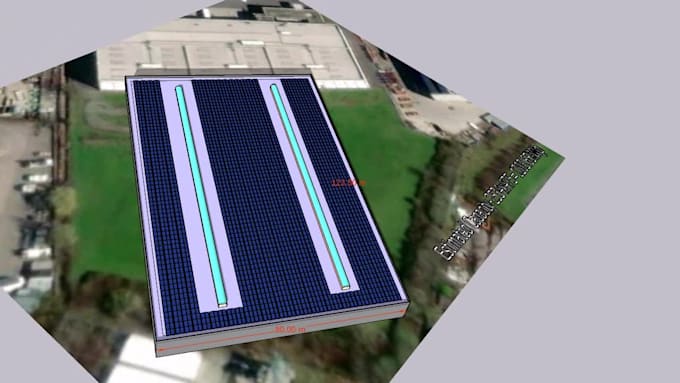Viewport: 680px width, 383px height.
Task: Click the red dimension label on the building's right edge
Action: [348, 183]
